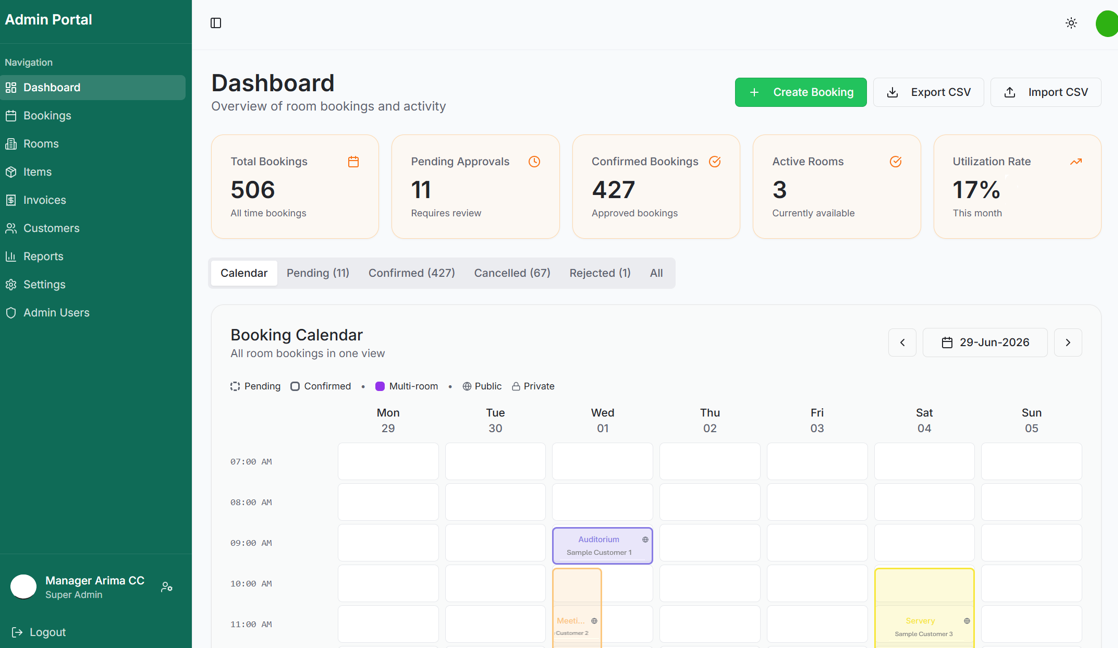Click the purple Multi-room legend swatch
Viewport: 1118px width, 648px height.
point(380,386)
